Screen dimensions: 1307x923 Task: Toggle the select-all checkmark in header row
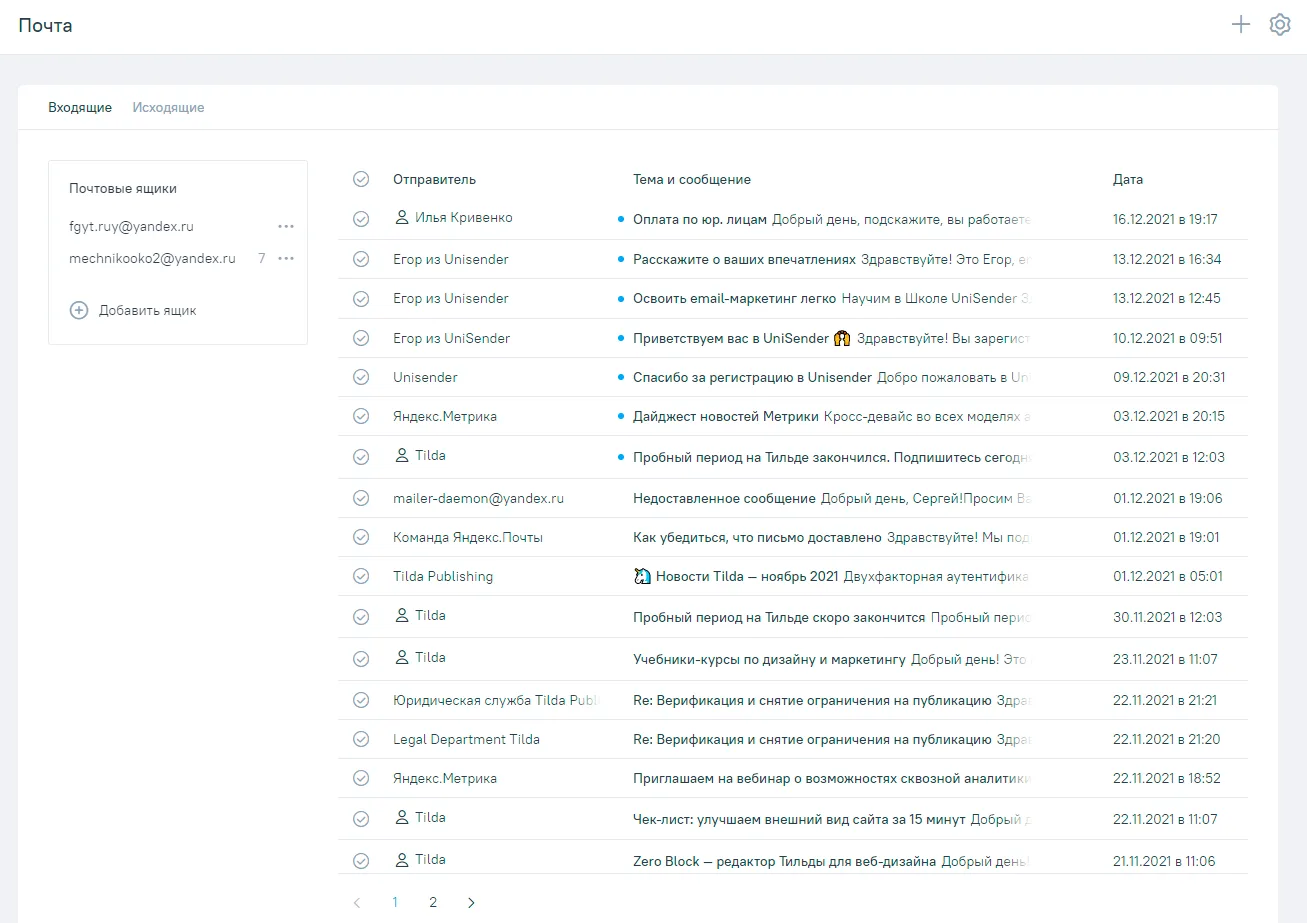click(x=361, y=179)
